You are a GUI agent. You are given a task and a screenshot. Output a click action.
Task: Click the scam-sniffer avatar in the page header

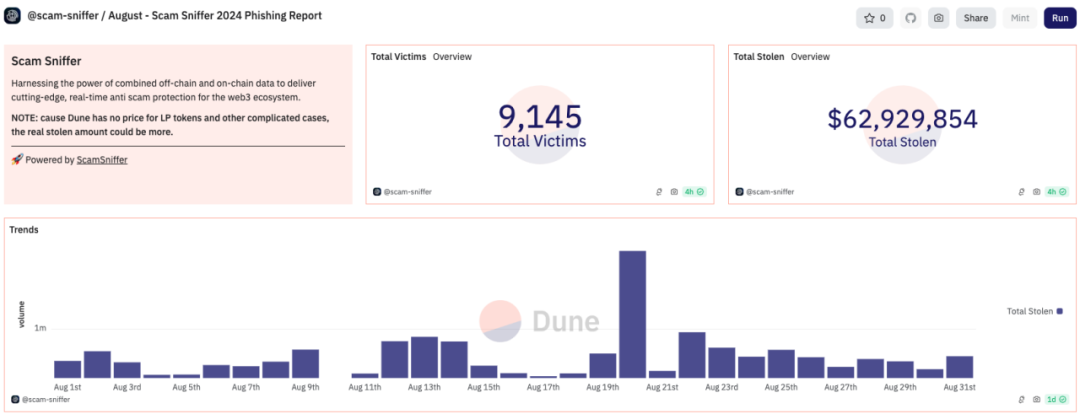[12, 18]
